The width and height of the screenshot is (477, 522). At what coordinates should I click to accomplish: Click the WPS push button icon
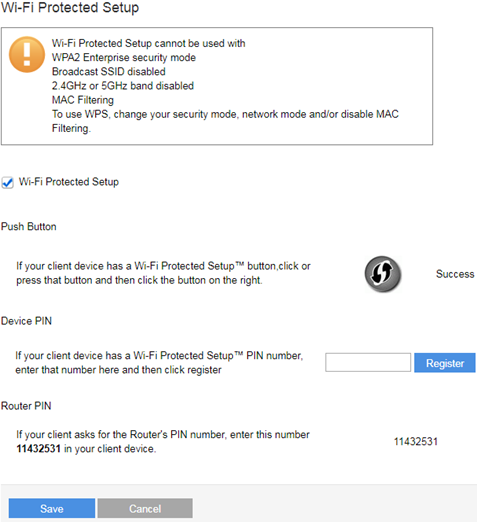pyautogui.click(x=383, y=274)
